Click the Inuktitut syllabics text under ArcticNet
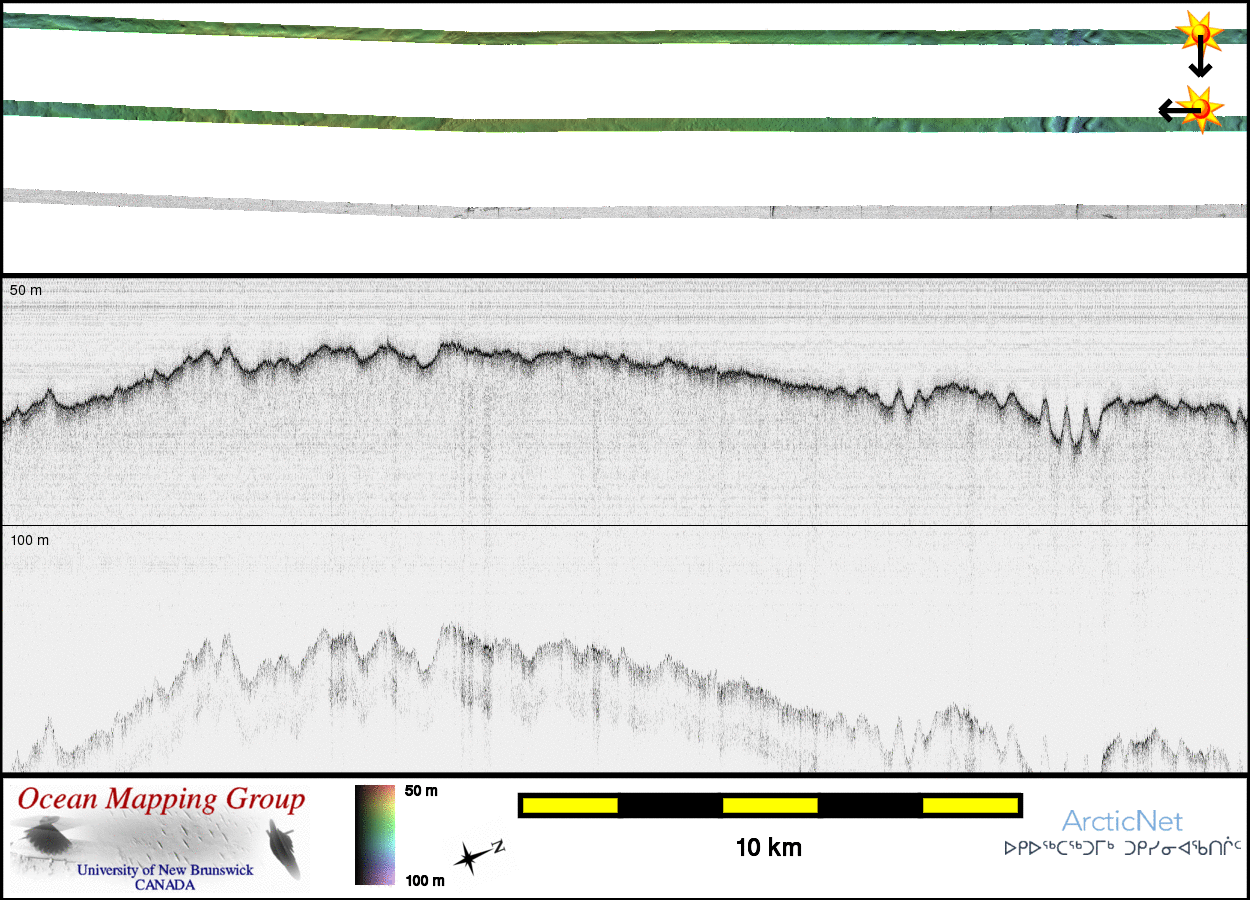This screenshot has height=900, width=1250. point(1122,849)
